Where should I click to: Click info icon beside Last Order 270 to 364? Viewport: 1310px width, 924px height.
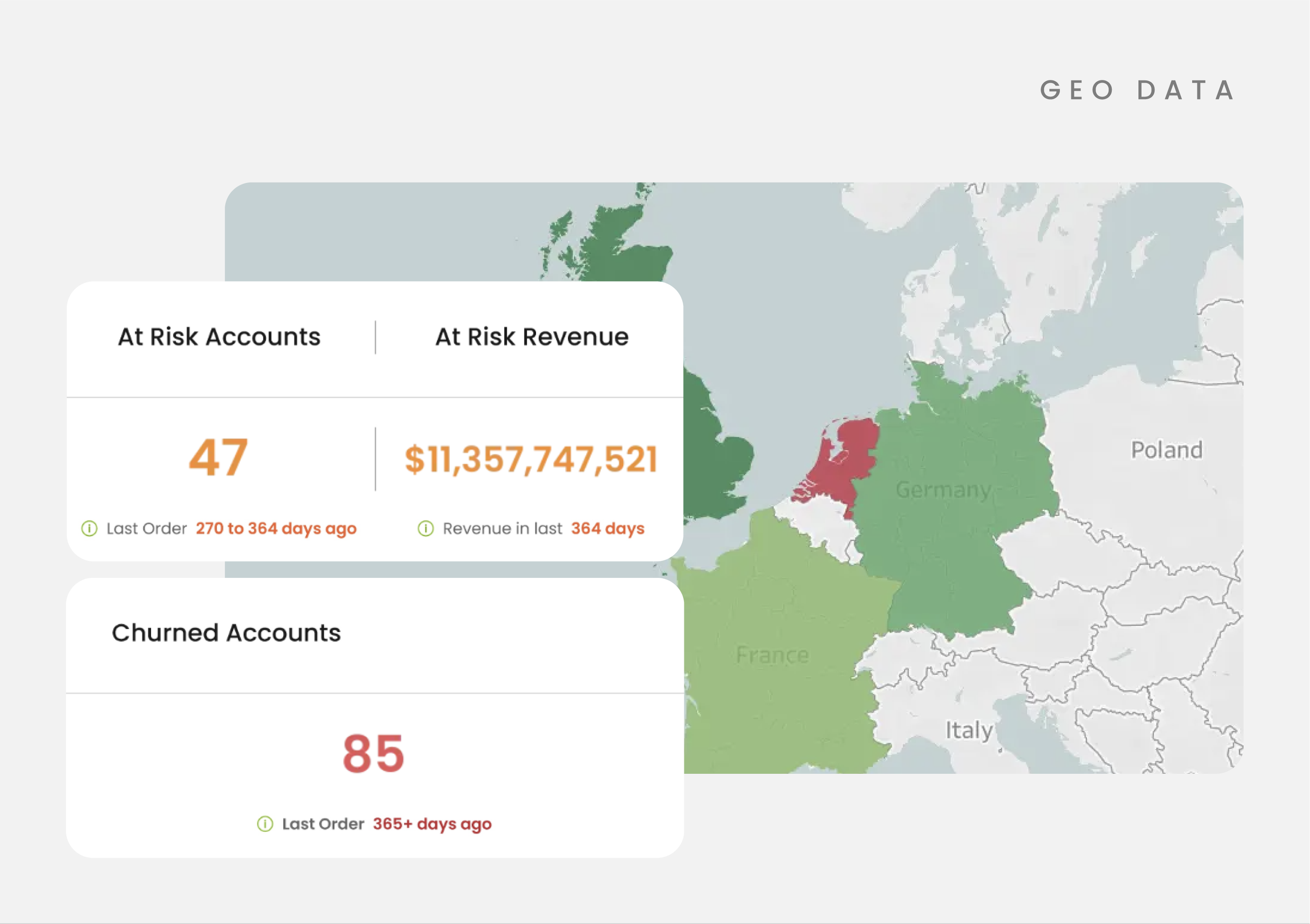(x=90, y=529)
